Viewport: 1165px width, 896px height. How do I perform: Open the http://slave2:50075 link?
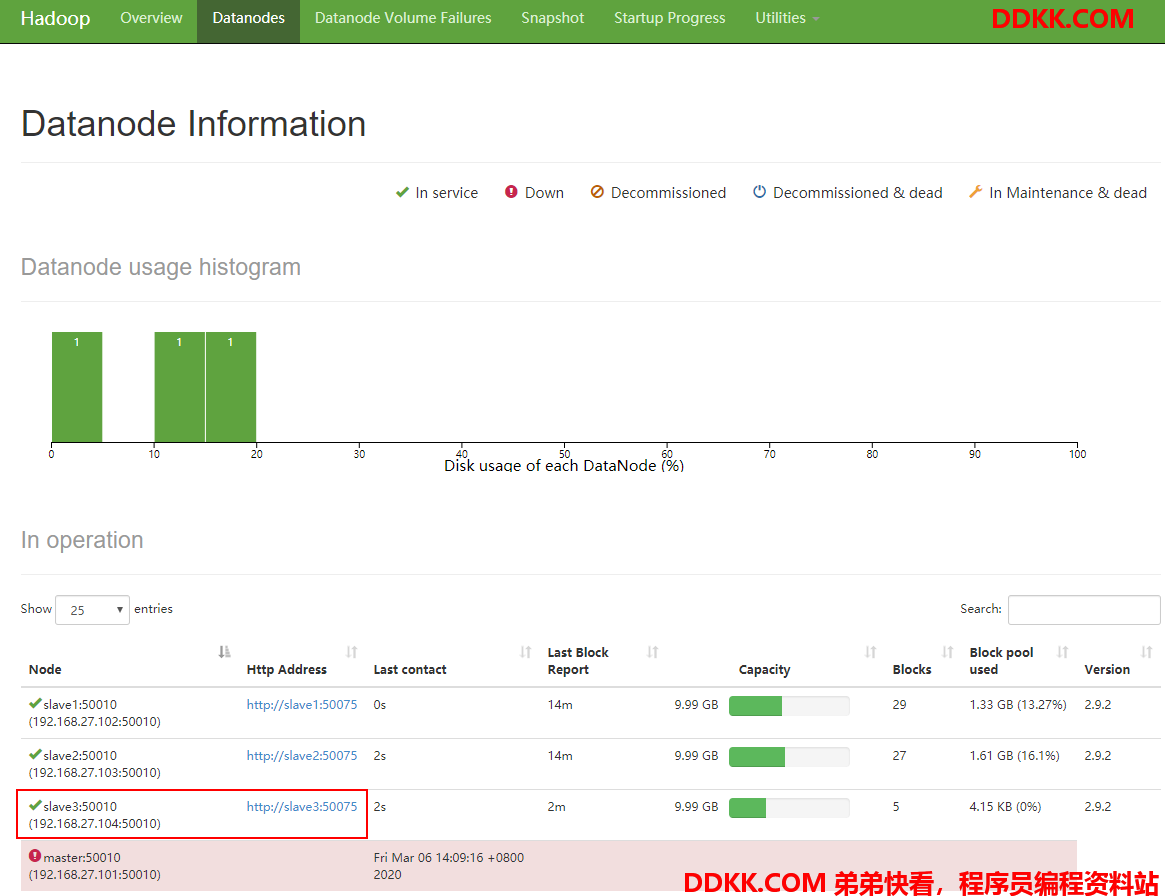point(302,756)
